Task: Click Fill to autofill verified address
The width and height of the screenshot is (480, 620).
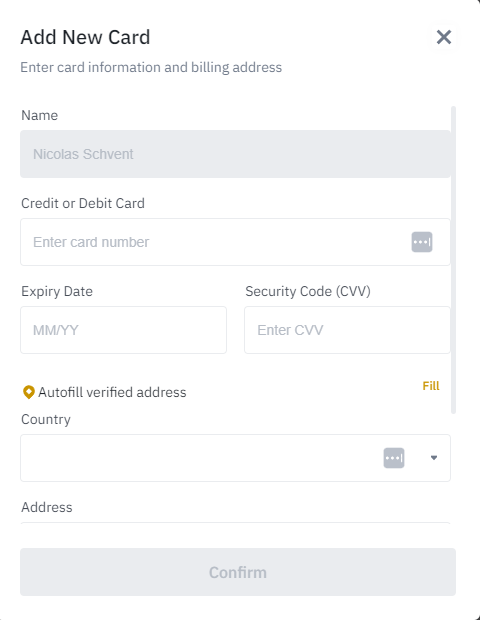Action: [431, 386]
